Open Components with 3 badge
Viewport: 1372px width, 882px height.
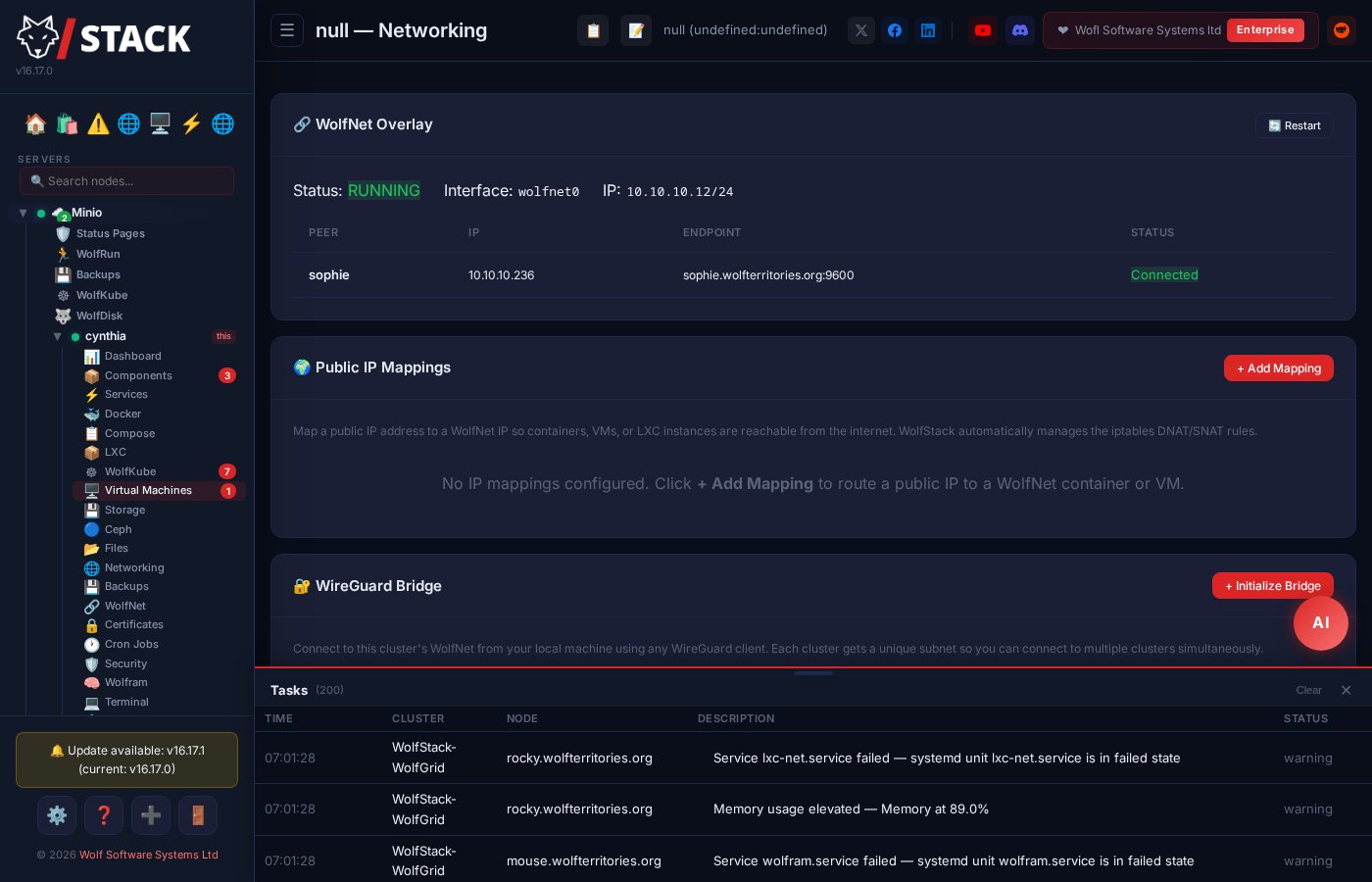tap(139, 375)
